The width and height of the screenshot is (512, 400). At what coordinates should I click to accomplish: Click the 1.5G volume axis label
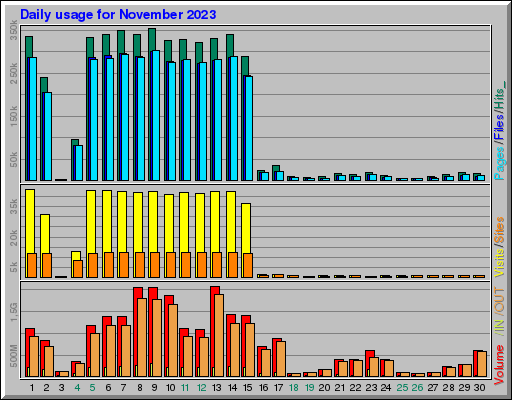click(13, 312)
